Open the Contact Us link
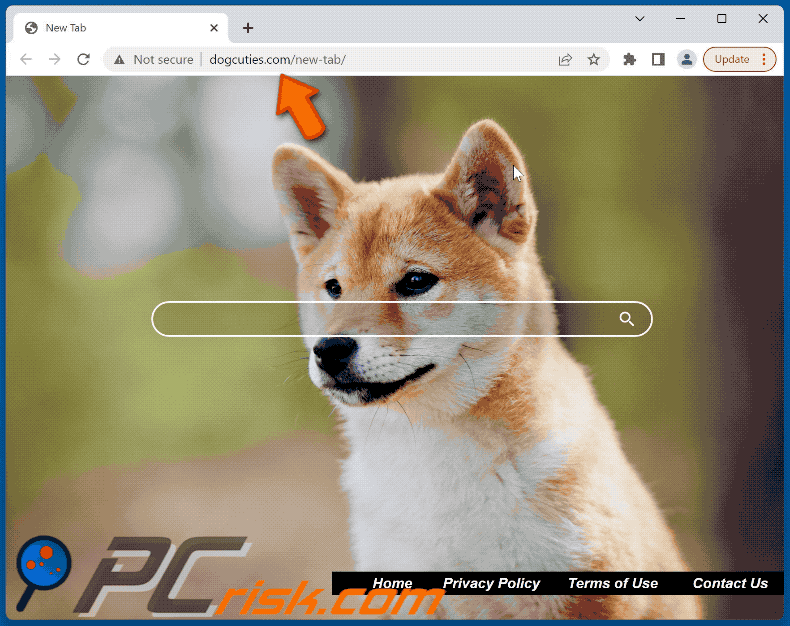790x626 pixels. [x=731, y=583]
